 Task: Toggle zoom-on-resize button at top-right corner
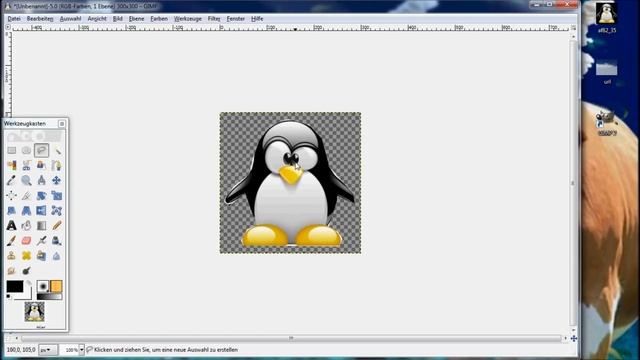(573, 27)
